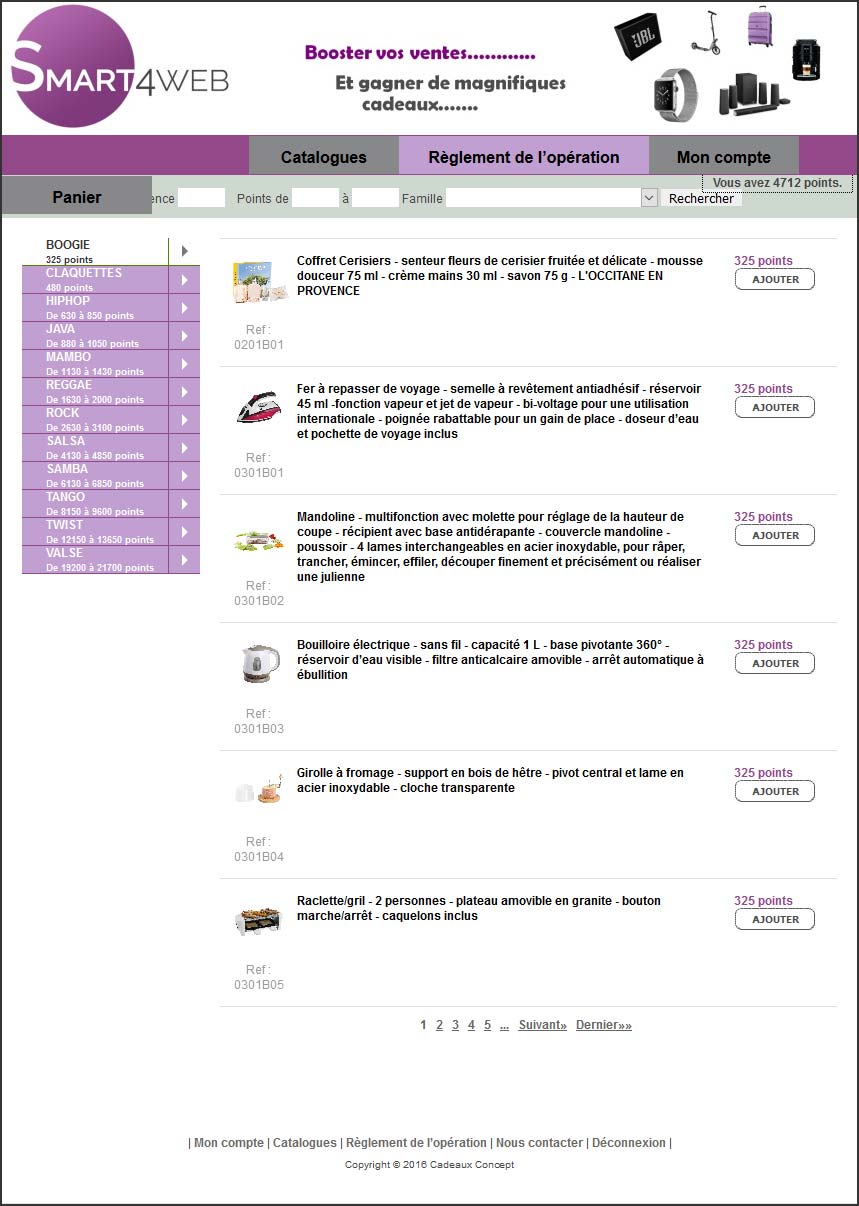The height and width of the screenshot is (1206, 859).
Task: Open the Panier cart
Action: click(x=77, y=197)
